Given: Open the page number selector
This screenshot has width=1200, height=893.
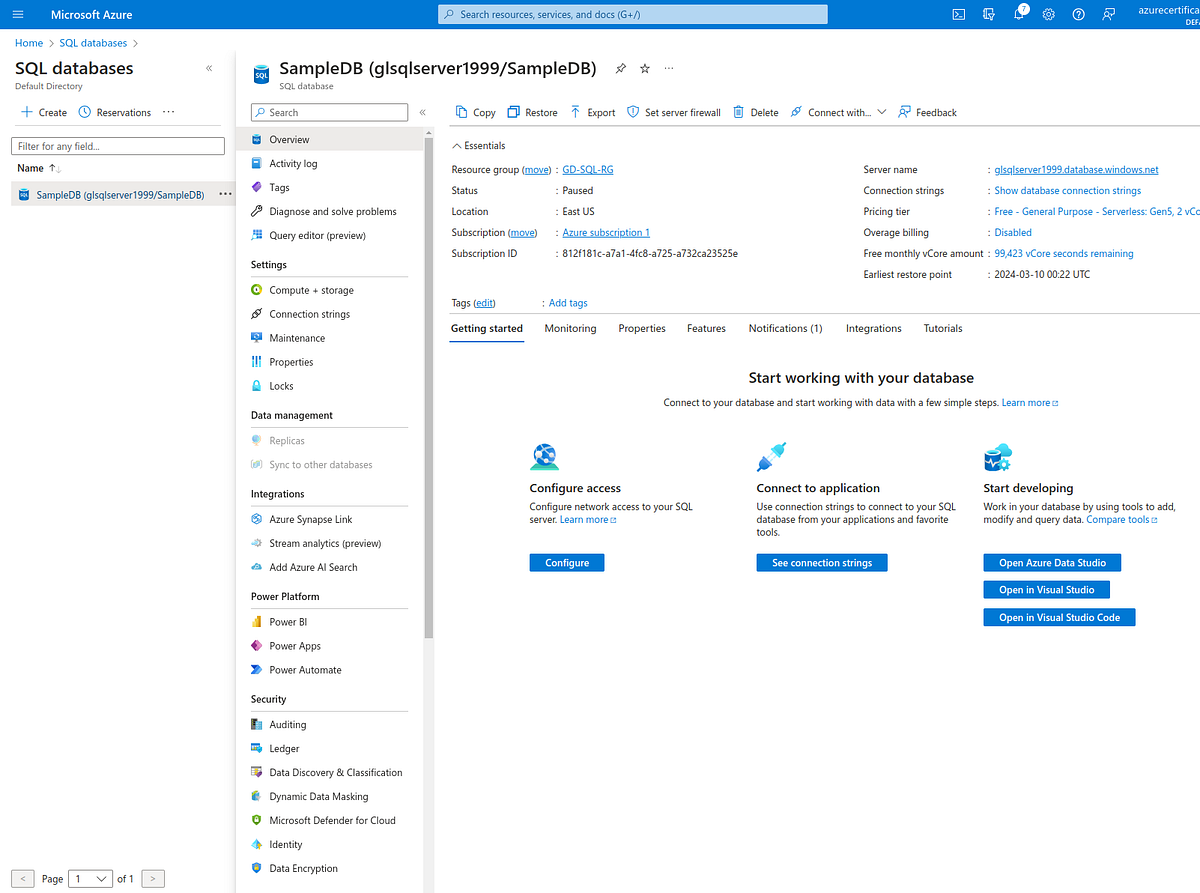Looking at the screenshot, I should [90, 878].
